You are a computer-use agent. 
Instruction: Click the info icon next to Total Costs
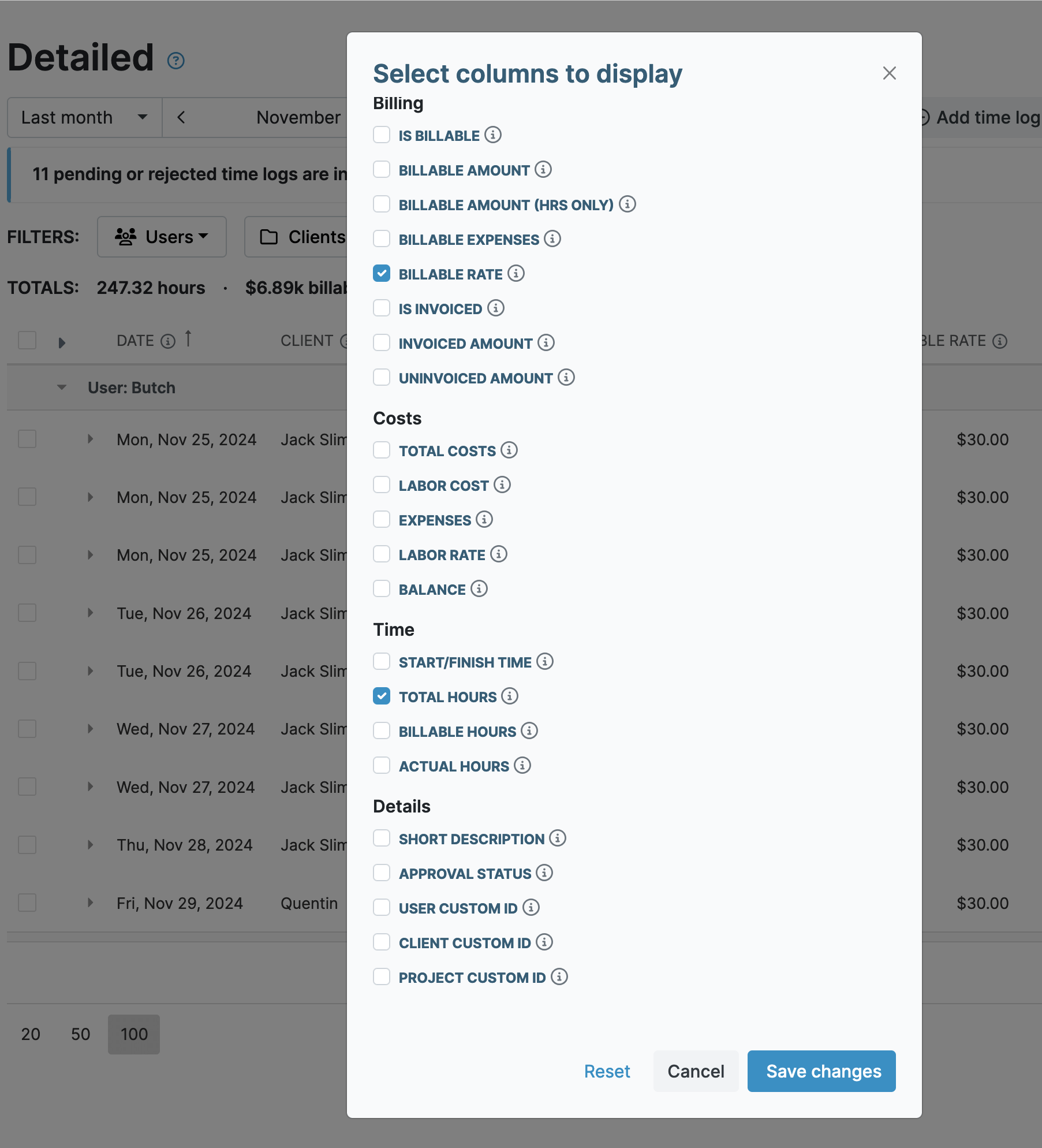click(x=509, y=450)
